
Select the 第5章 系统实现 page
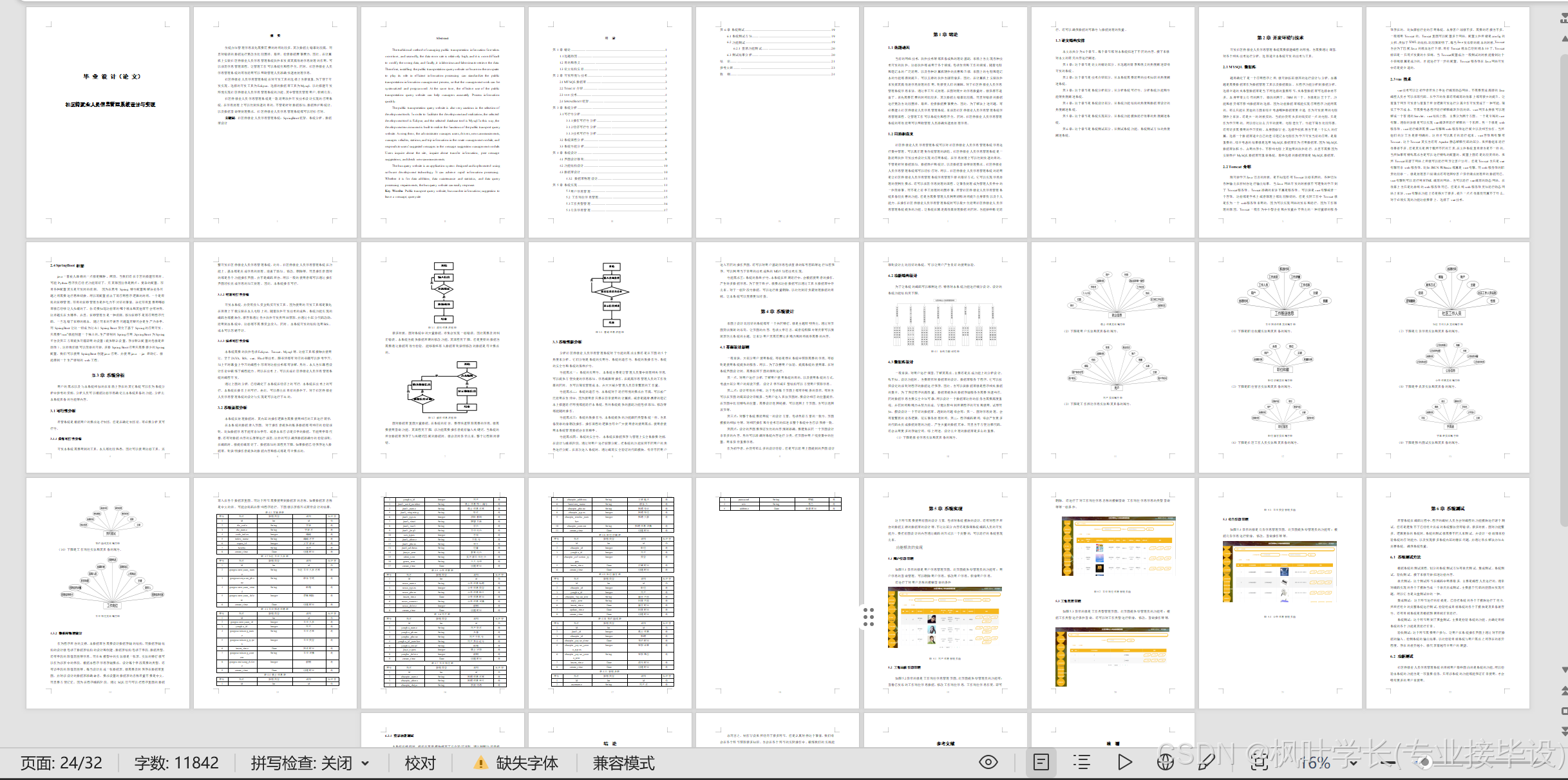[945, 593]
